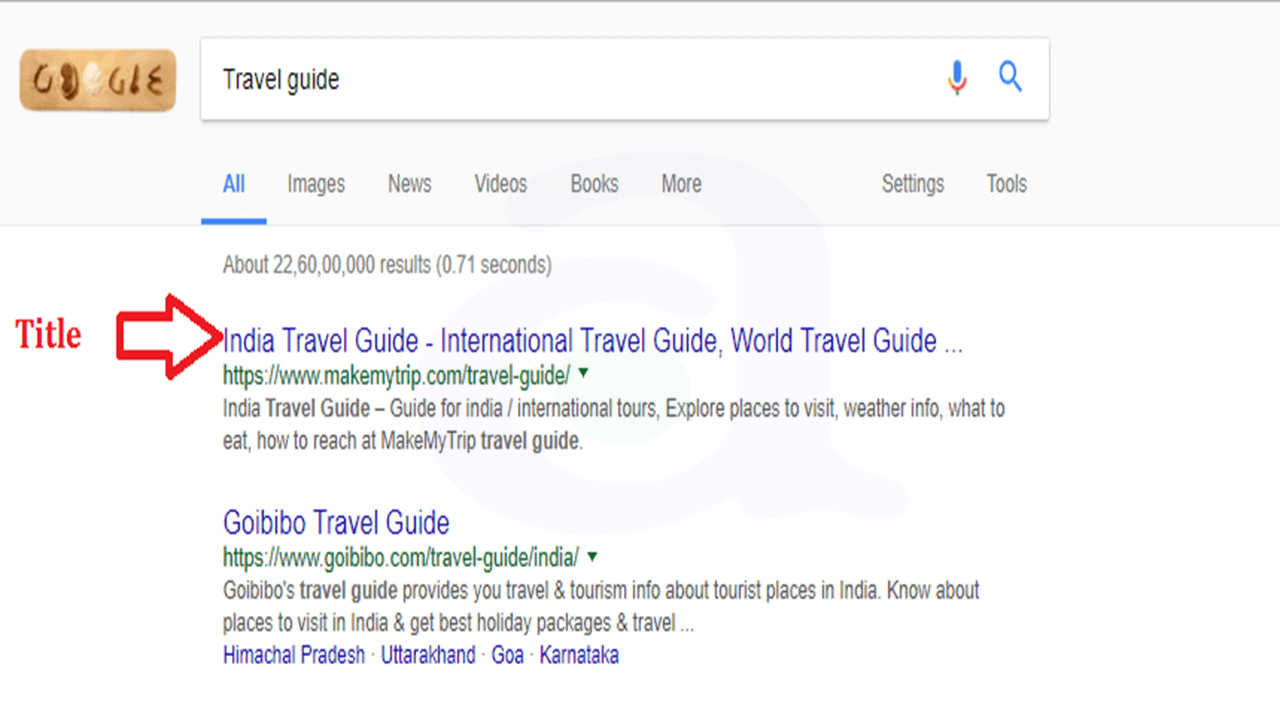The width and height of the screenshot is (1280, 720).
Task: Open search Tools filters
Action: pos(1006,184)
